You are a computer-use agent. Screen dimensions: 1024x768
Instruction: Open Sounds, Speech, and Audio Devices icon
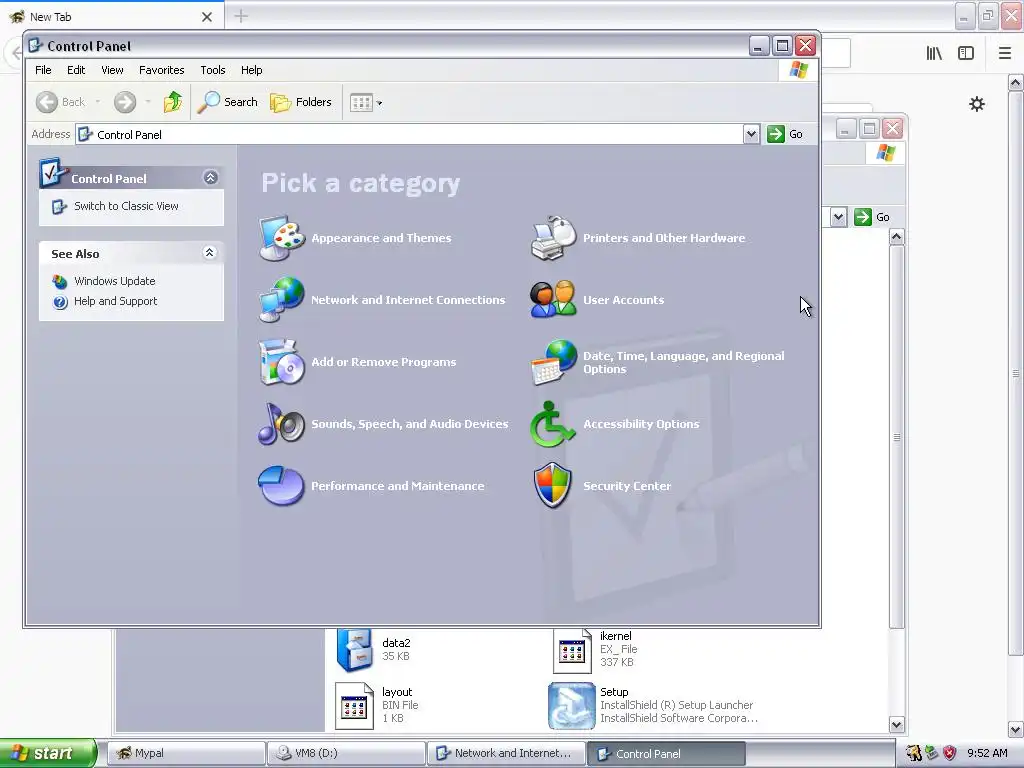[281, 424]
